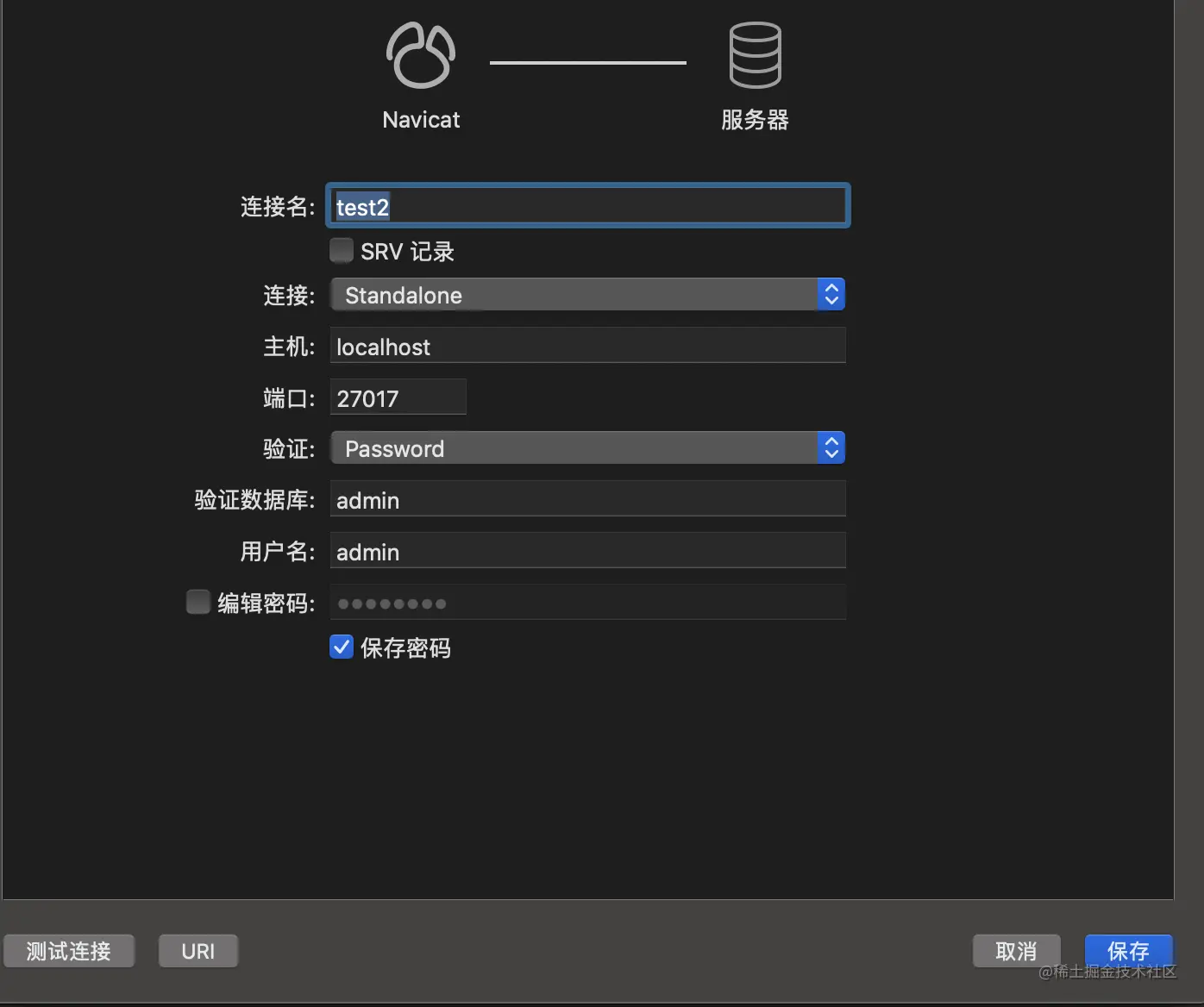The image size is (1204, 1007).
Task: Click the URI button
Action: pos(198,951)
